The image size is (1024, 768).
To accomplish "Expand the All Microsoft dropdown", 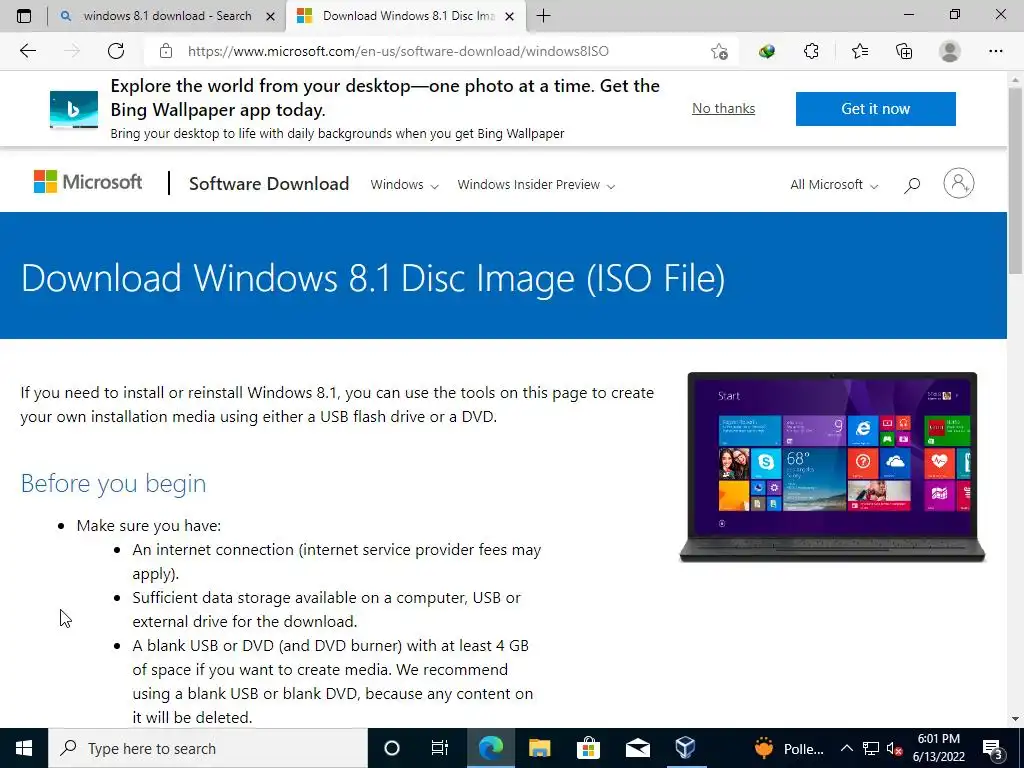I will (834, 185).
